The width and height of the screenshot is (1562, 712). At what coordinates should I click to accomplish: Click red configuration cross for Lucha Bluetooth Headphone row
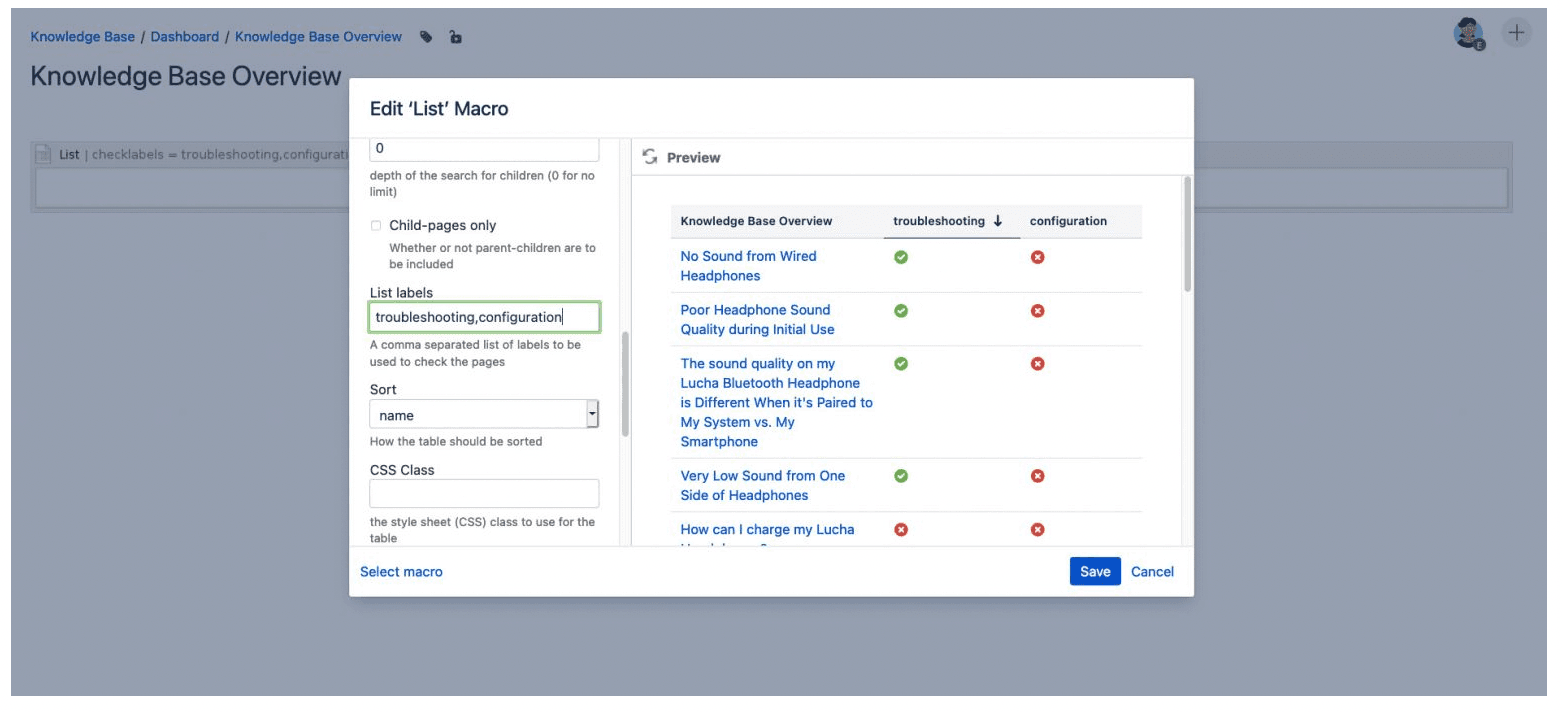coord(1037,364)
